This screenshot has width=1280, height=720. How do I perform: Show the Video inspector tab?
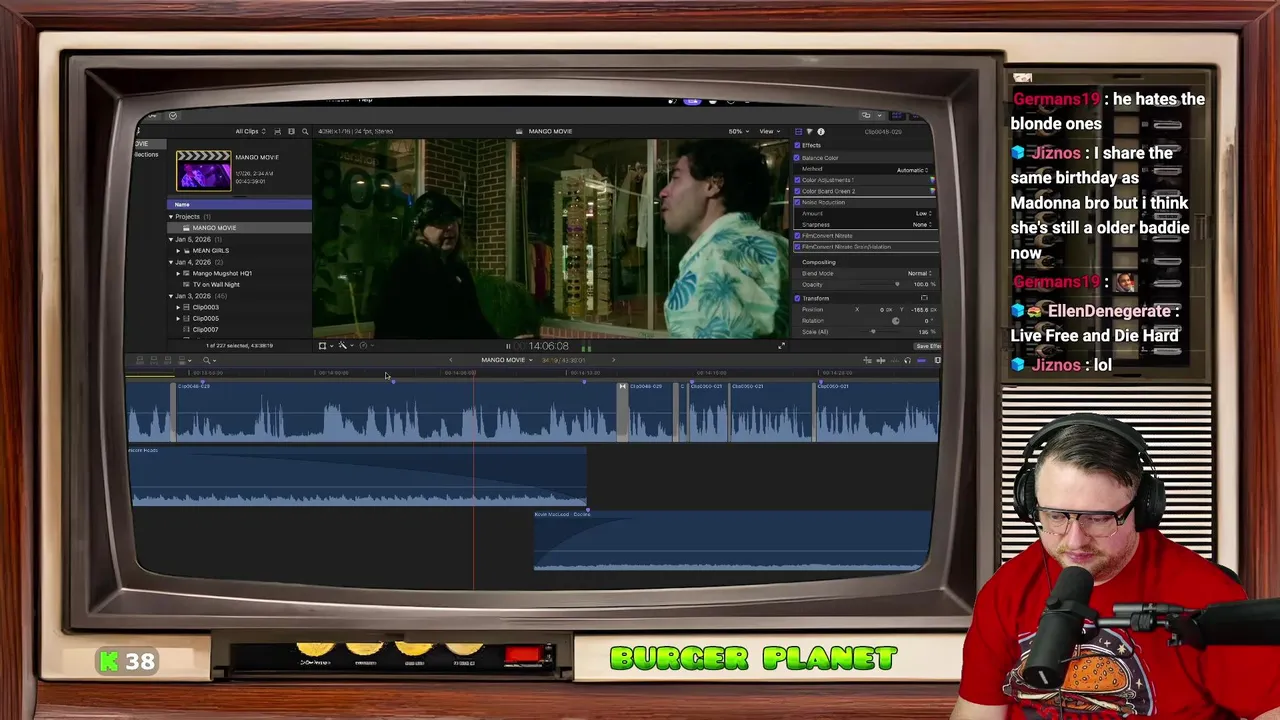click(x=798, y=131)
